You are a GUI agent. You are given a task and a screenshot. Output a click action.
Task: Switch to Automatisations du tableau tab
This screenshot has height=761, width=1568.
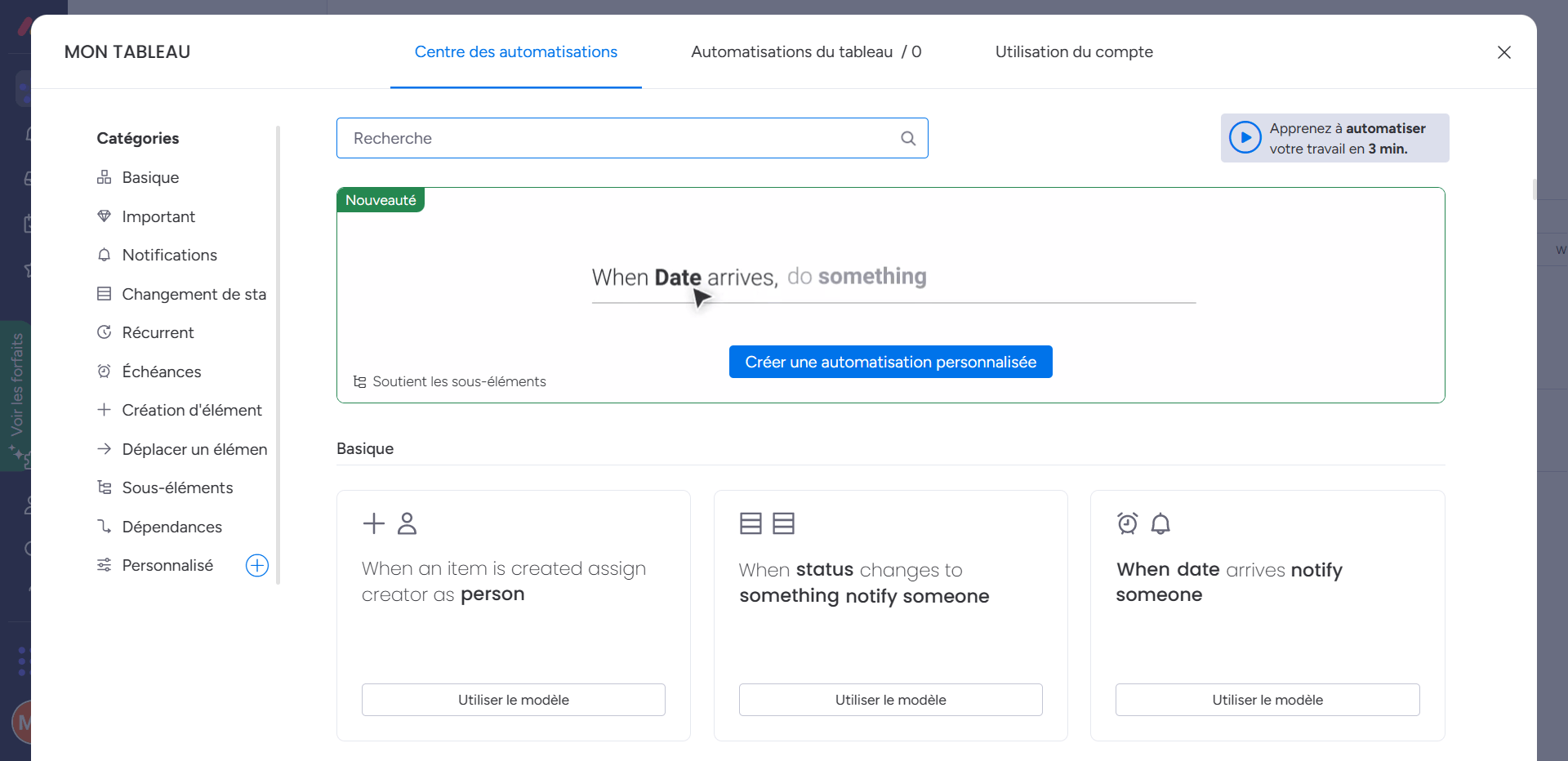click(805, 51)
